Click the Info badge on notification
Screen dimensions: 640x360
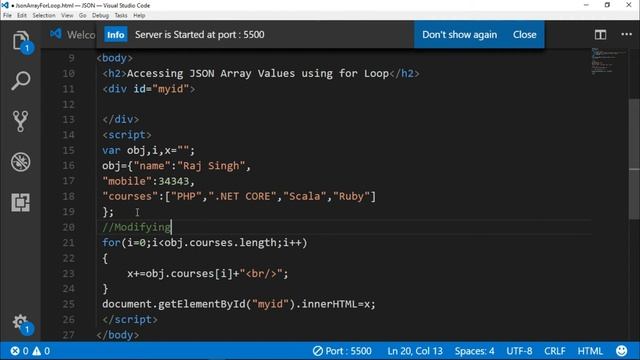116,35
